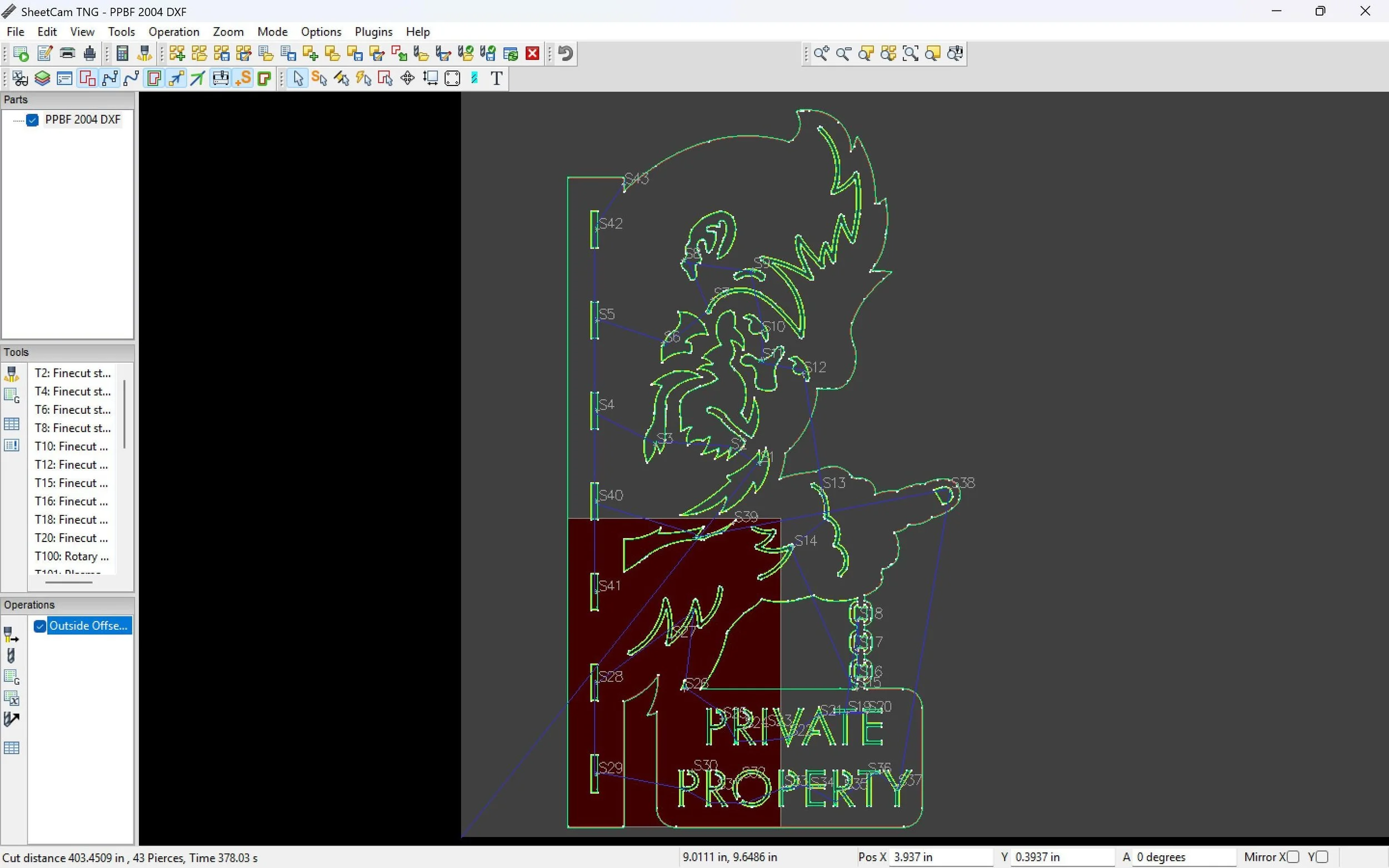The width and height of the screenshot is (1389, 868).
Task: Click the Zoom in magnifier icon
Action: (821, 53)
